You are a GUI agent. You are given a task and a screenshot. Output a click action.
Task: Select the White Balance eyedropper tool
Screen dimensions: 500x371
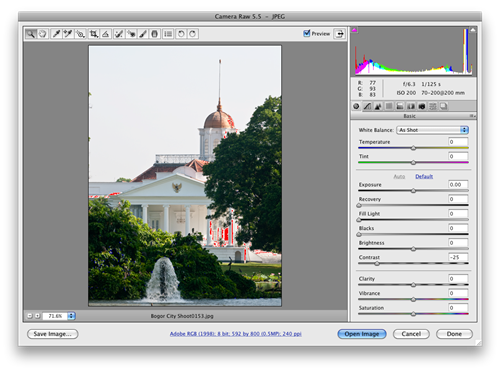tap(56, 34)
